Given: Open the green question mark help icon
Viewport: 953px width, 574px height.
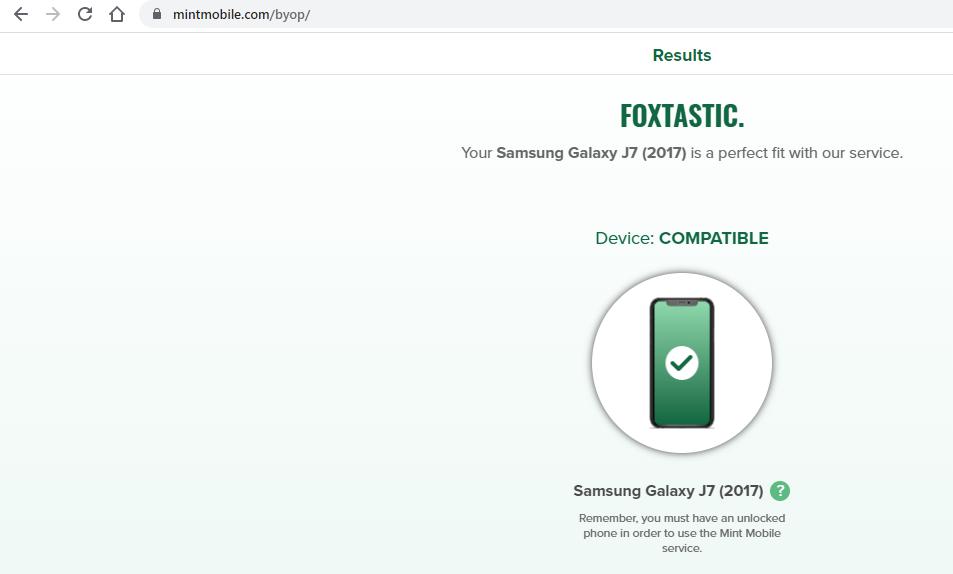Looking at the screenshot, I should pos(780,491).
